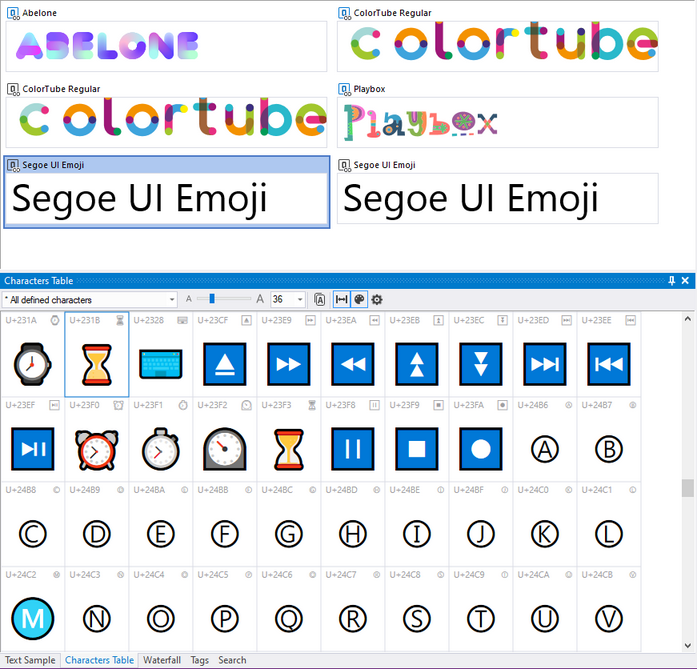This screenshot has width=697, height=669.
Task: Select the hourglass character U+231B
Action: (x=96, y=354)
